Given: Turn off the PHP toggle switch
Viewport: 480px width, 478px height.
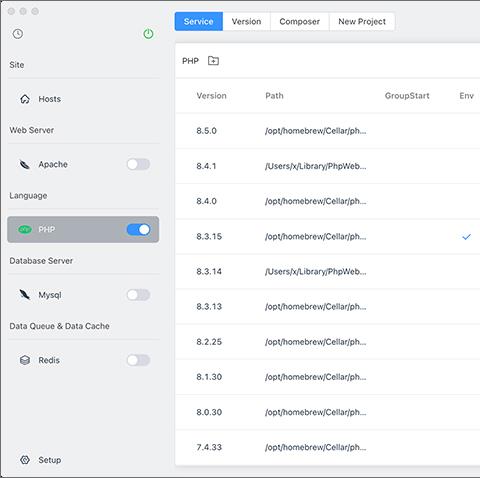Looking at the screenshot, I should [x=138, y=229].
